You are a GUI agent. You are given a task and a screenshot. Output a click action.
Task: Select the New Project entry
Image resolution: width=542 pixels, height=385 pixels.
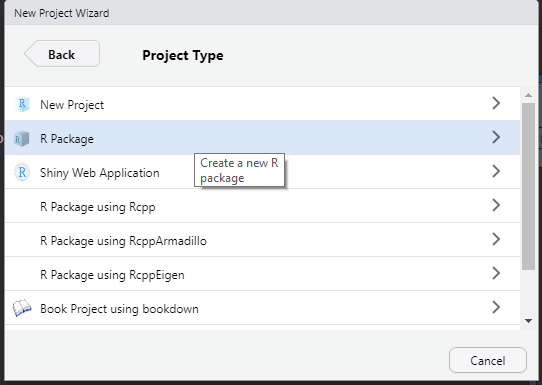[262, 104]
